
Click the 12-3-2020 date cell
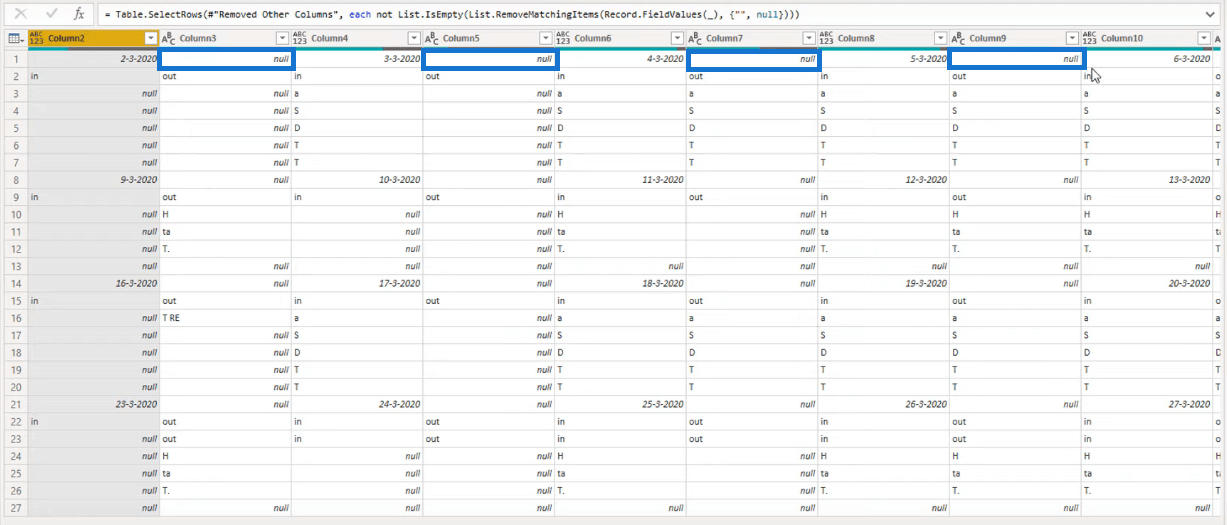(883, 180)
